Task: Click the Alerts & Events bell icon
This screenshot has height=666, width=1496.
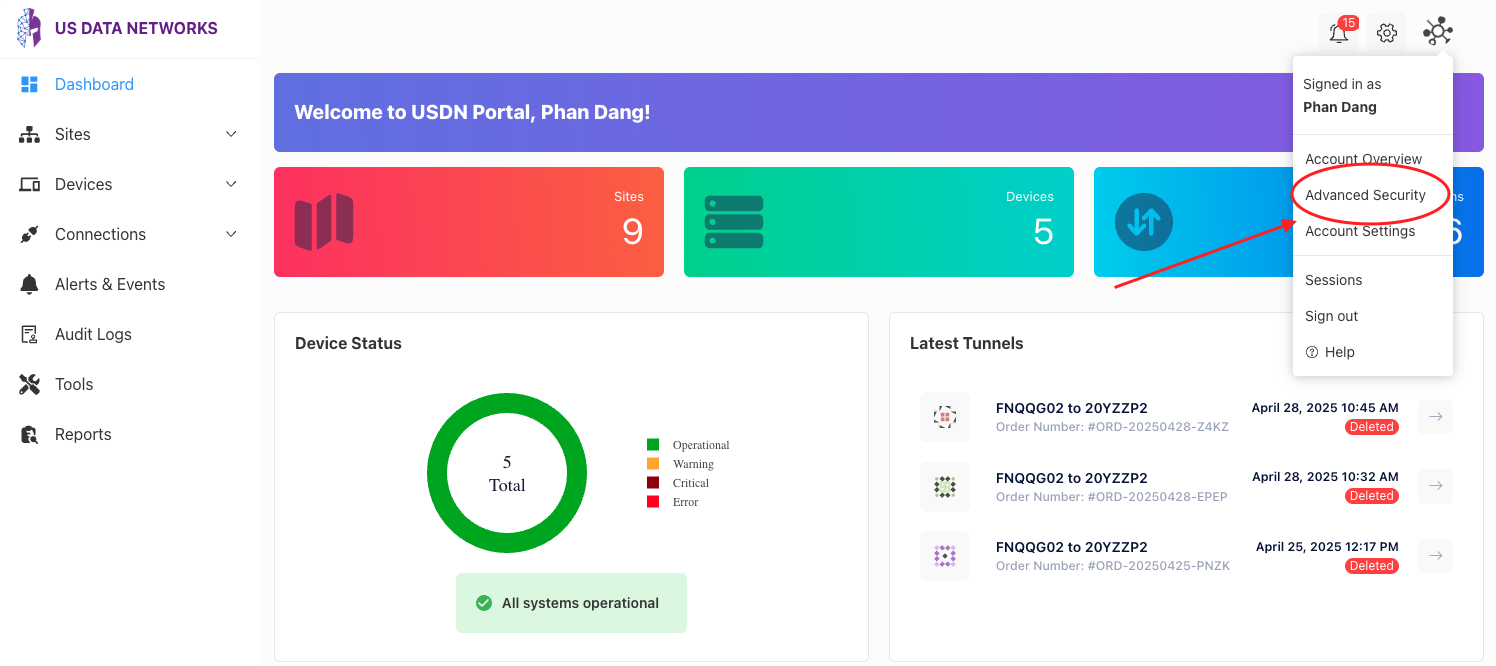Action: click(30, 284)
